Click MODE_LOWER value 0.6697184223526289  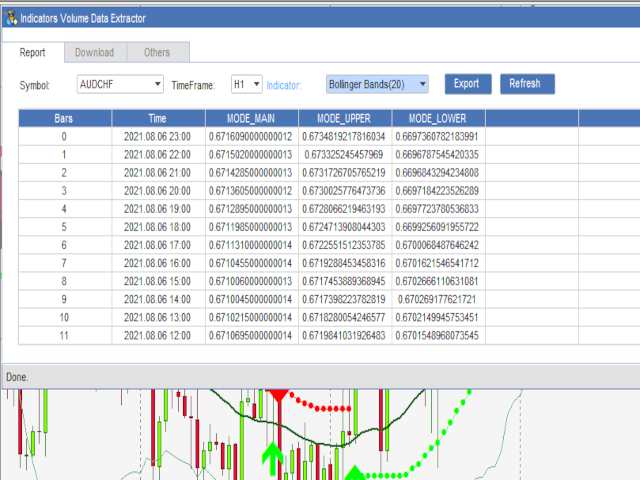click(437, 191)
